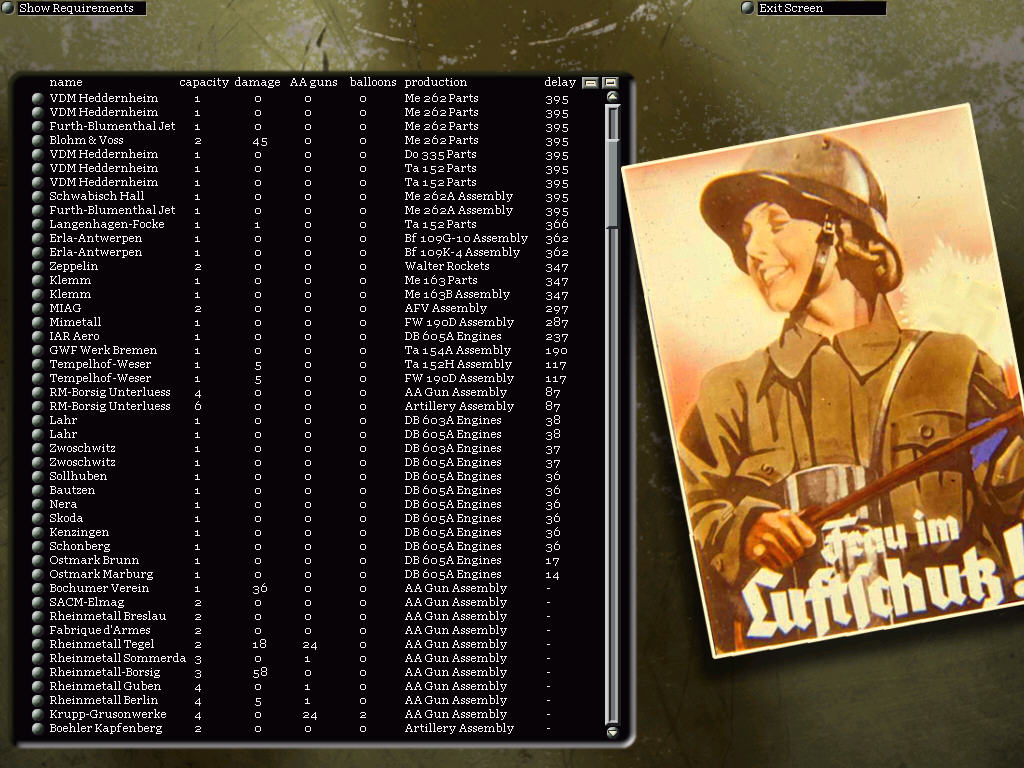
Task: Click the Langenhagen-Focke factory name
Action: point(106,224)
